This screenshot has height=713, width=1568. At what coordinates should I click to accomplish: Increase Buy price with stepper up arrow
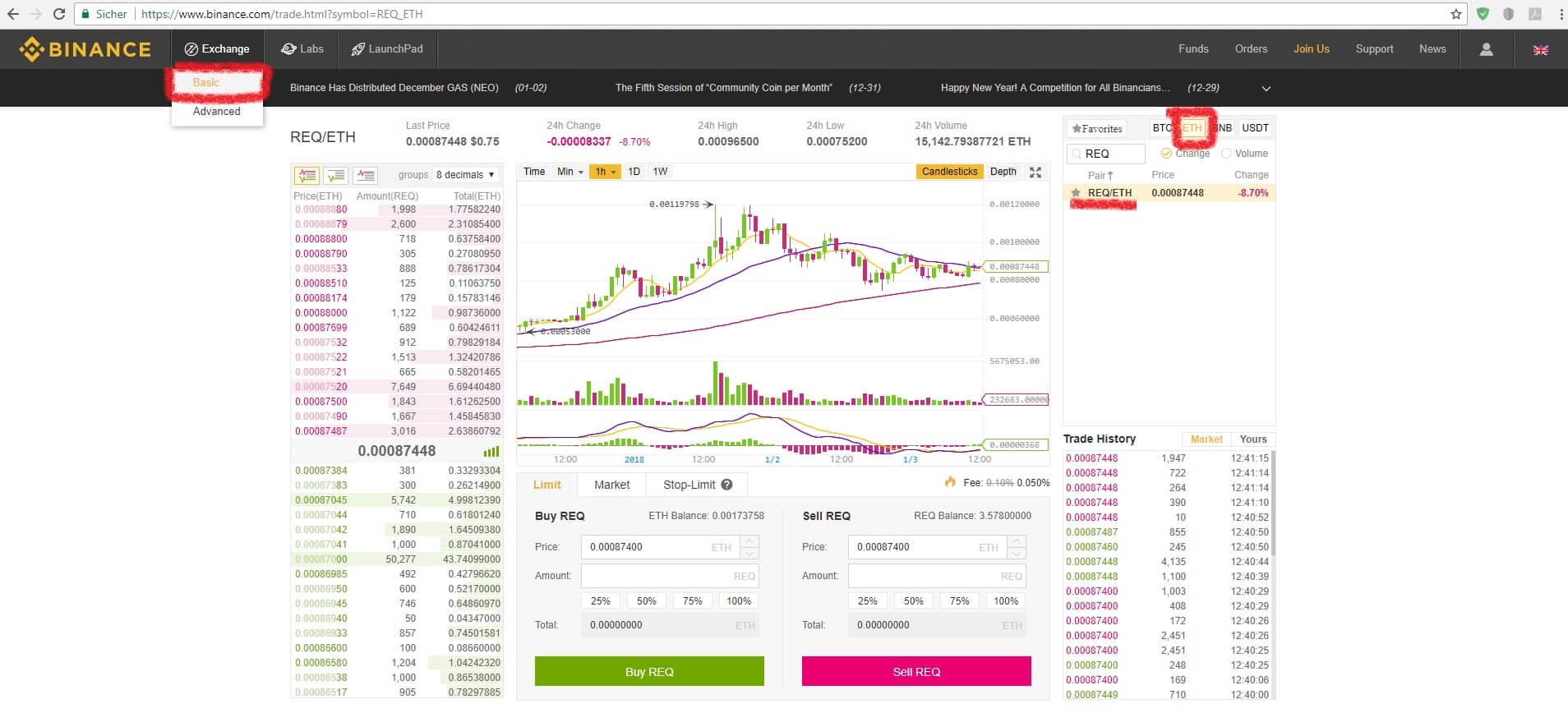pos(749,541)
